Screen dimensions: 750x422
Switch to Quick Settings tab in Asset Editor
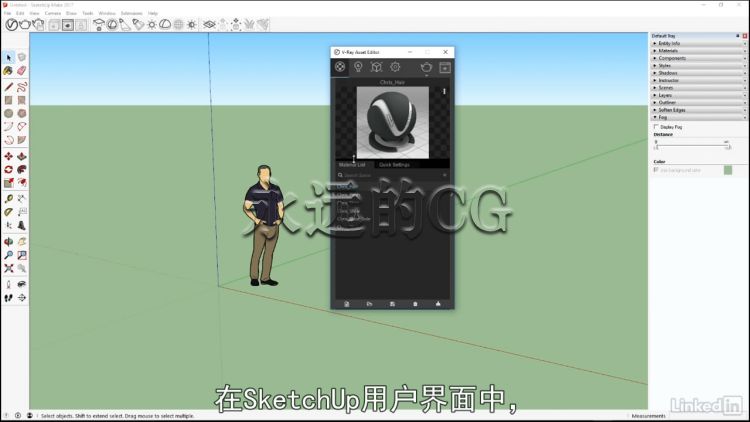pos(394,165)
